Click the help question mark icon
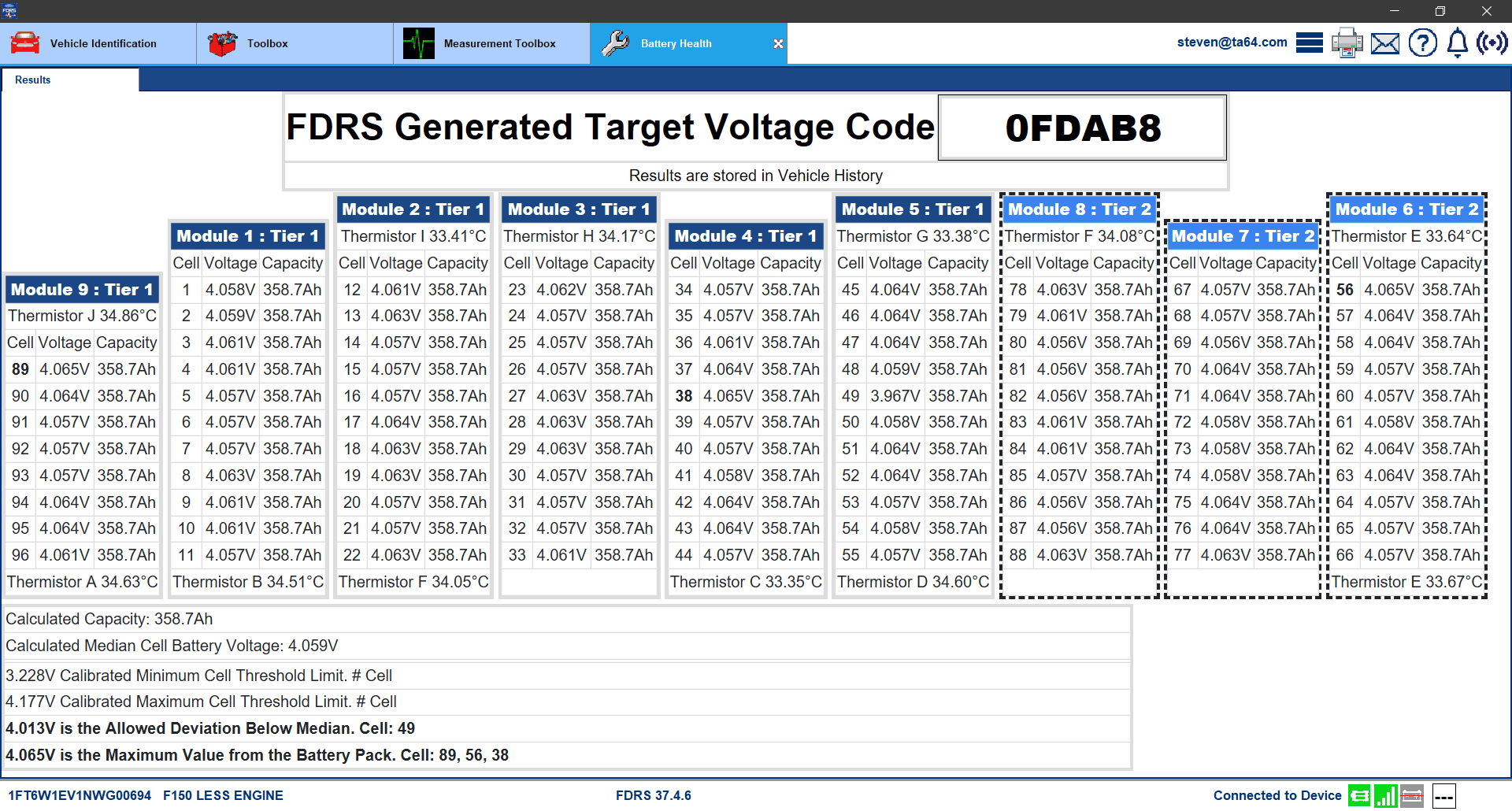Image resolution: width=1512 pixels, height=811 pixels. click(x=1422, y=43)
